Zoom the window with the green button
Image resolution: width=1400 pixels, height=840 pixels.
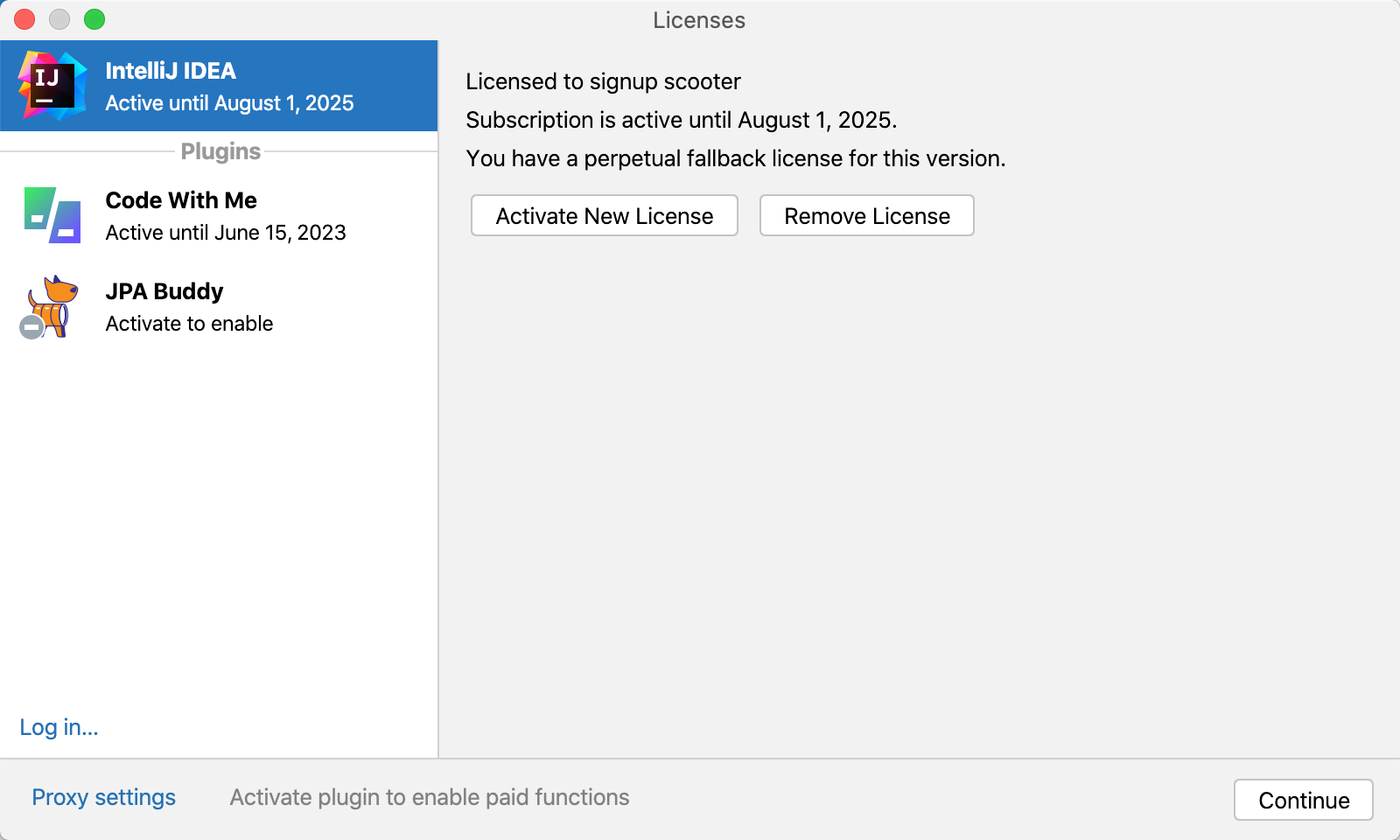click(94, 19)
